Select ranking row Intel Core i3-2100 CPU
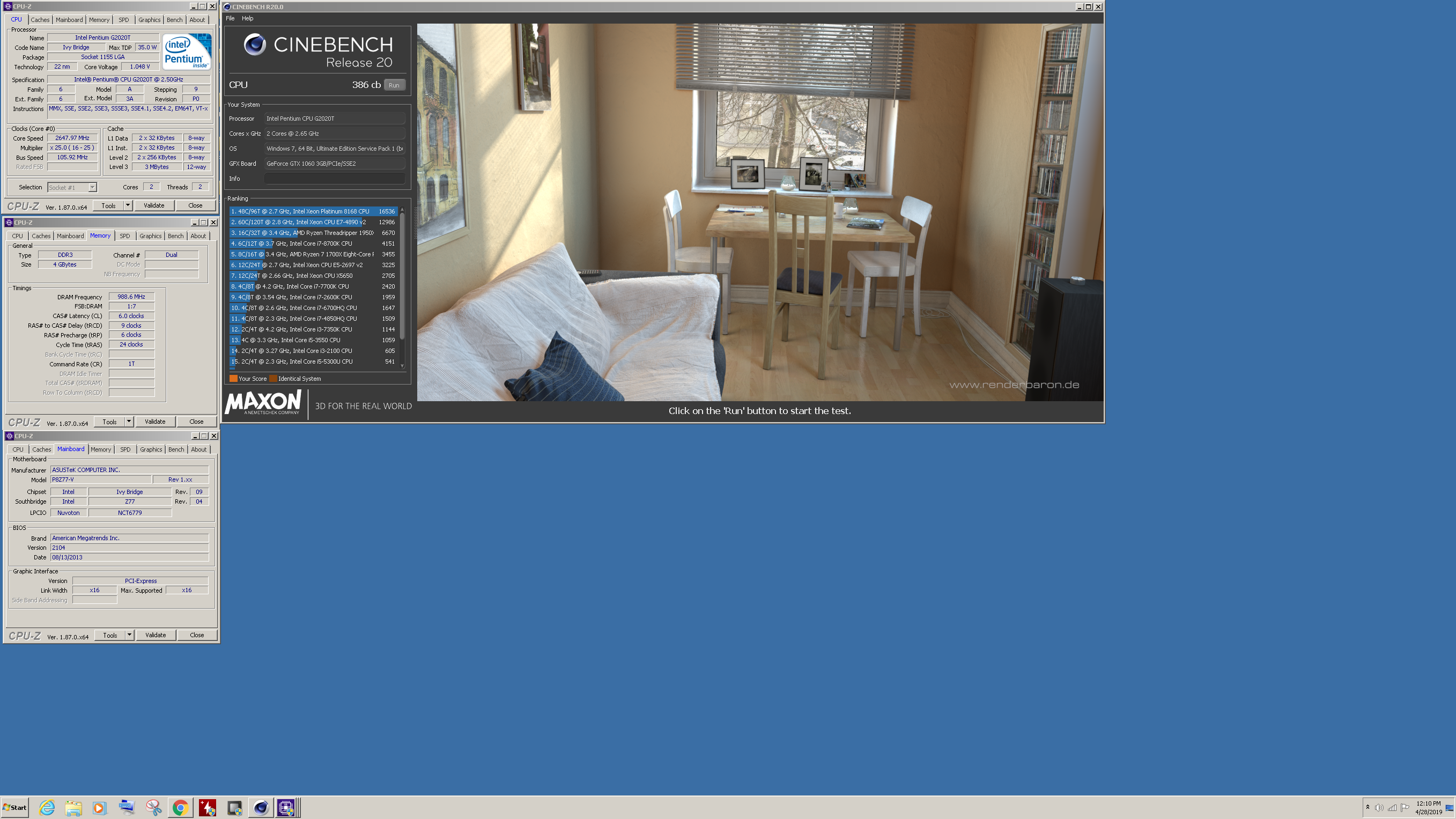Image resolution: width=1456 pixels, height=819 pixels. [x=313, y=351]
